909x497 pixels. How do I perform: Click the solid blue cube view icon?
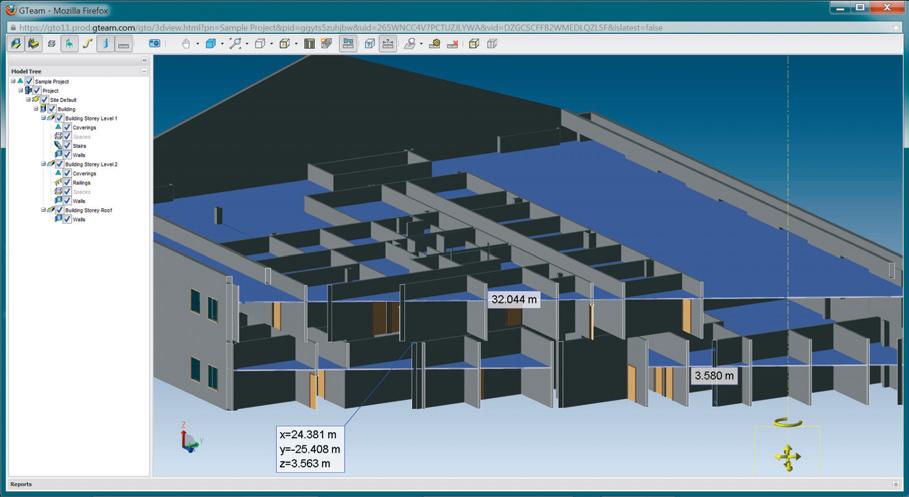click(211, 43)
